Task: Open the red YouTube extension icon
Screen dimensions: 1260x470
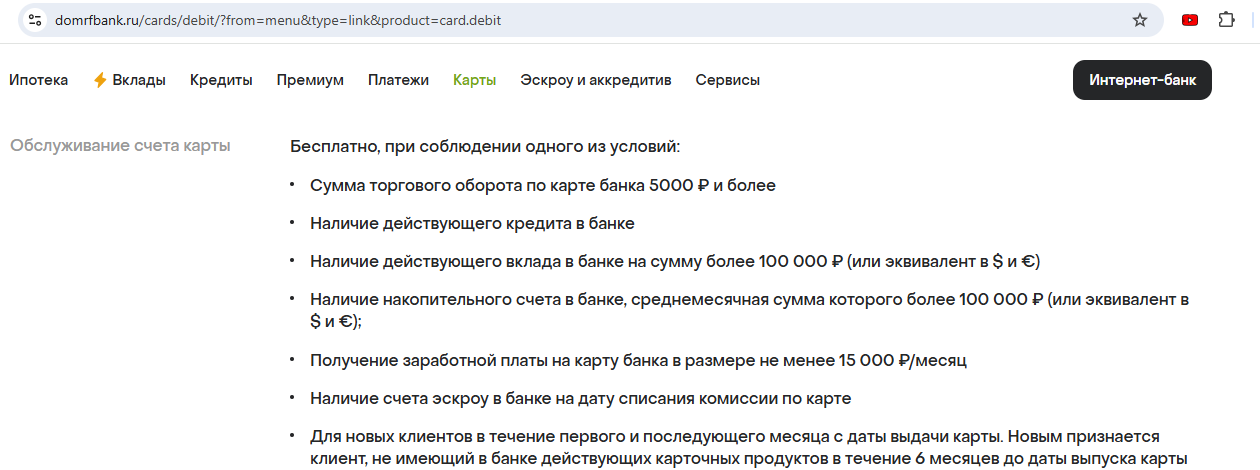Action: [x=1190, y=20]
